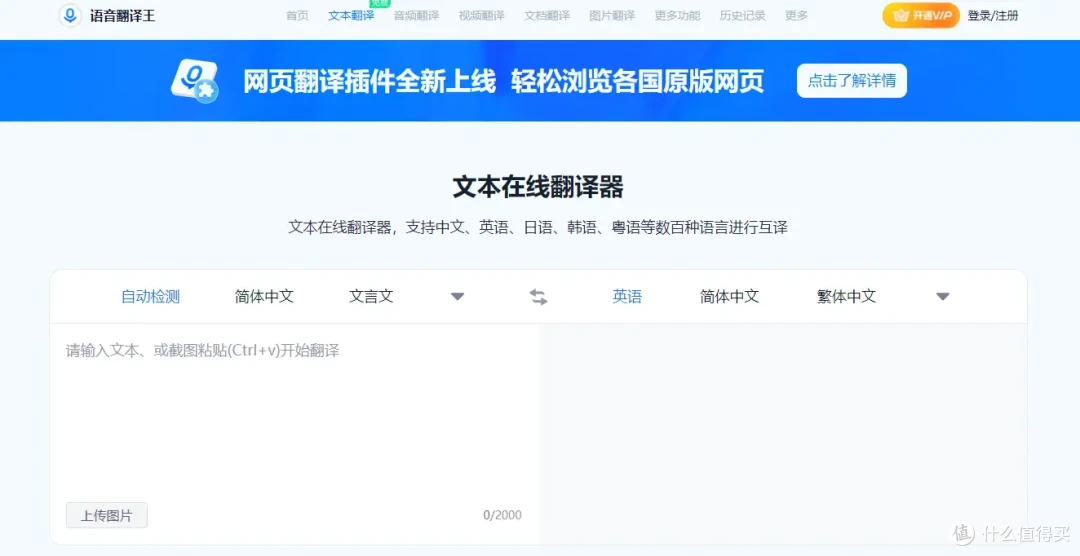Click the 文本在线翻译器 heading
This screenshot has height=556, width=1080.
point(538,187)
